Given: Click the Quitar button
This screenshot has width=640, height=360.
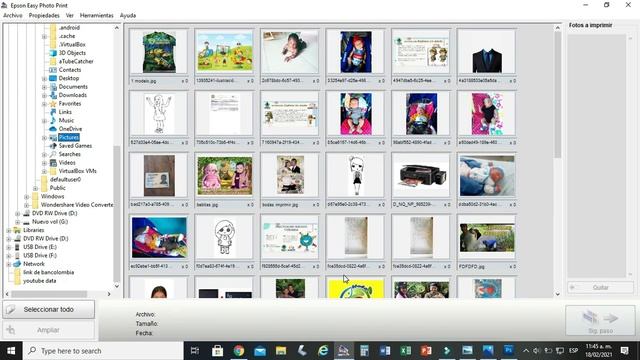Looking at the screenshot, I should point(600,287).
